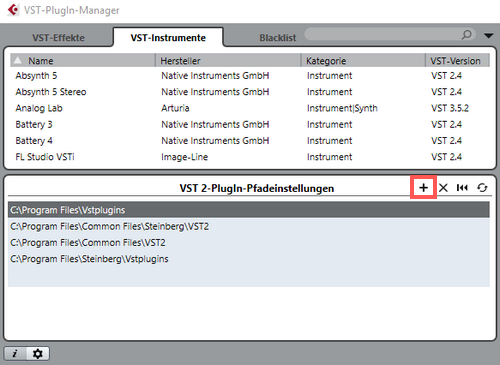Remove selected path with the X icon
This screenshot has height=365, width=500.
click(x=443, y=188)
